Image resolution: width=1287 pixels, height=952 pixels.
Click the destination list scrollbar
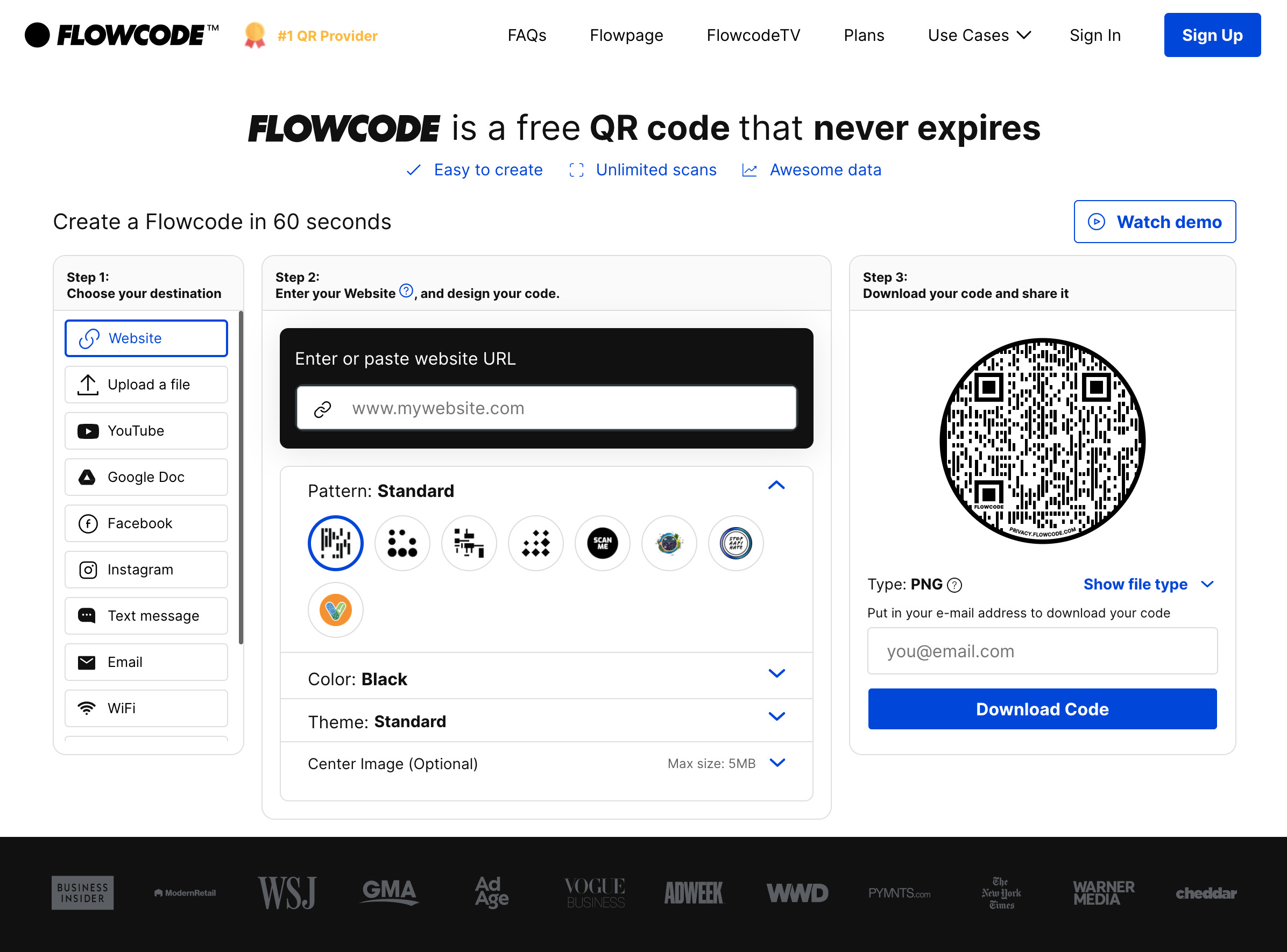coord(241,477)
